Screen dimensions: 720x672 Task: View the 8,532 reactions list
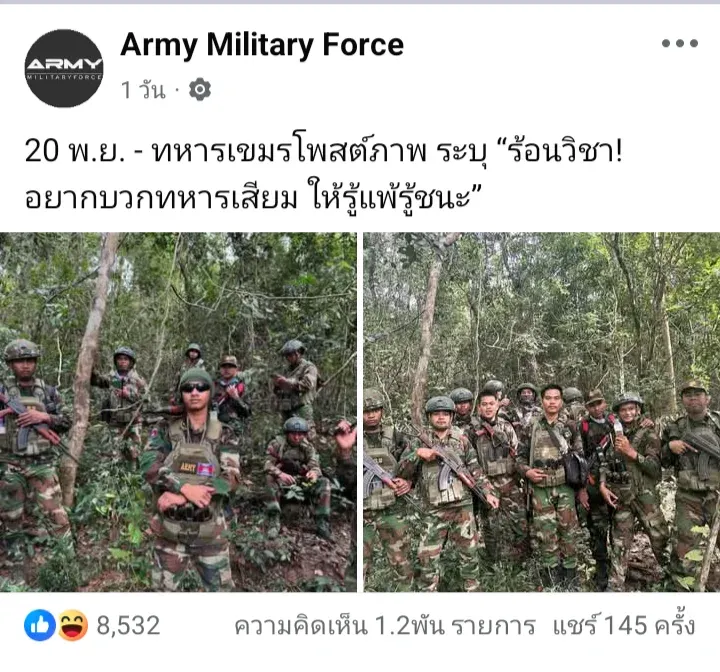92,625
